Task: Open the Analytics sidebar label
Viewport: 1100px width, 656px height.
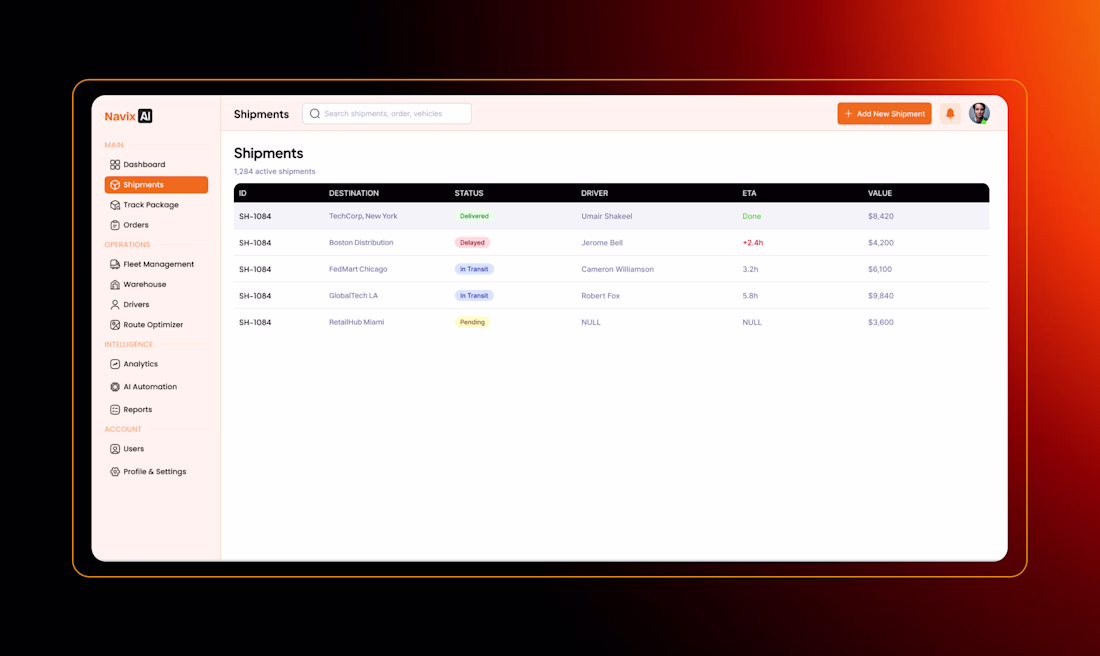Action: (x=140, y=364)
